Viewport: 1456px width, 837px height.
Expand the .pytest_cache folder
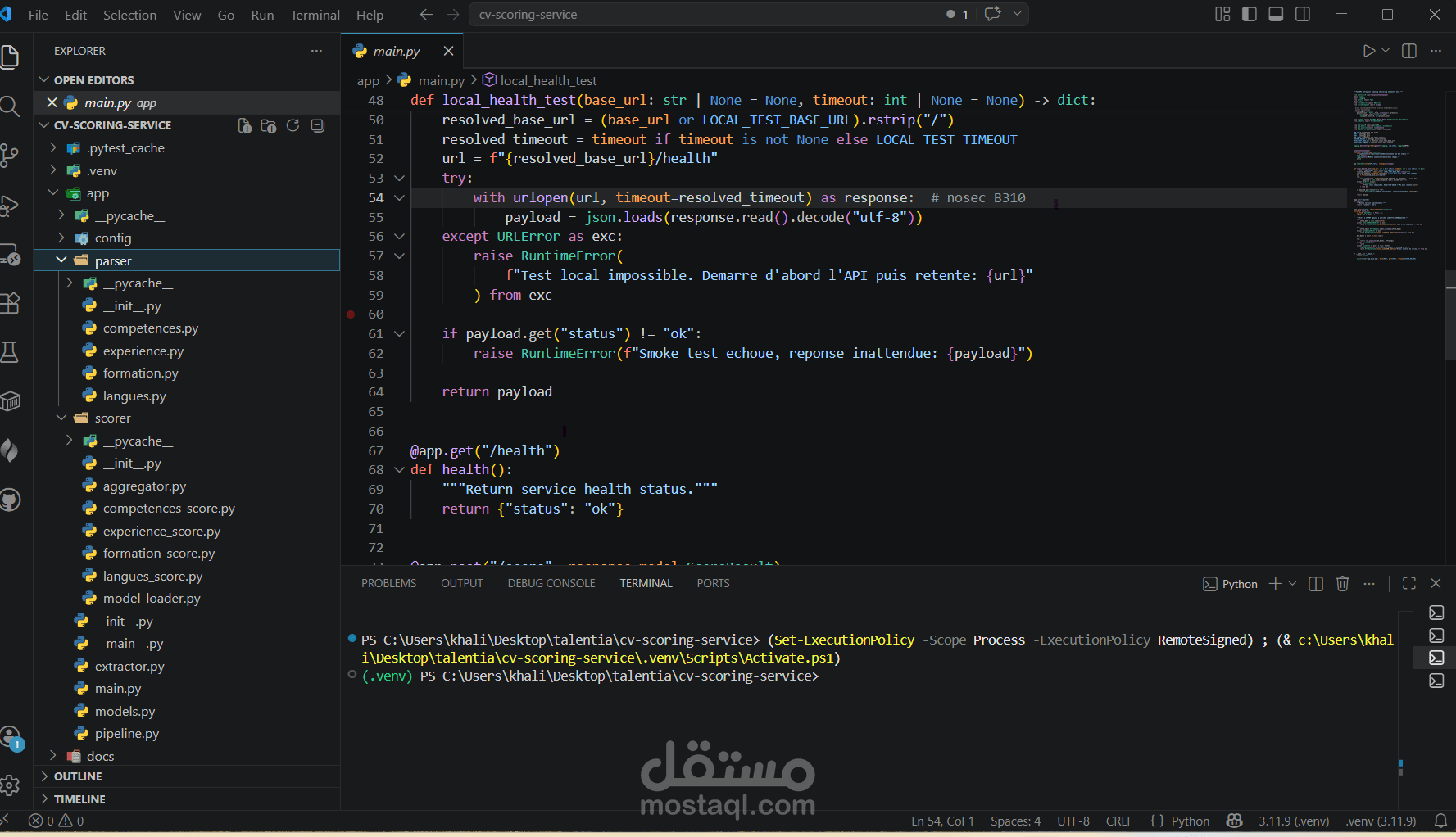coord(52,147)
